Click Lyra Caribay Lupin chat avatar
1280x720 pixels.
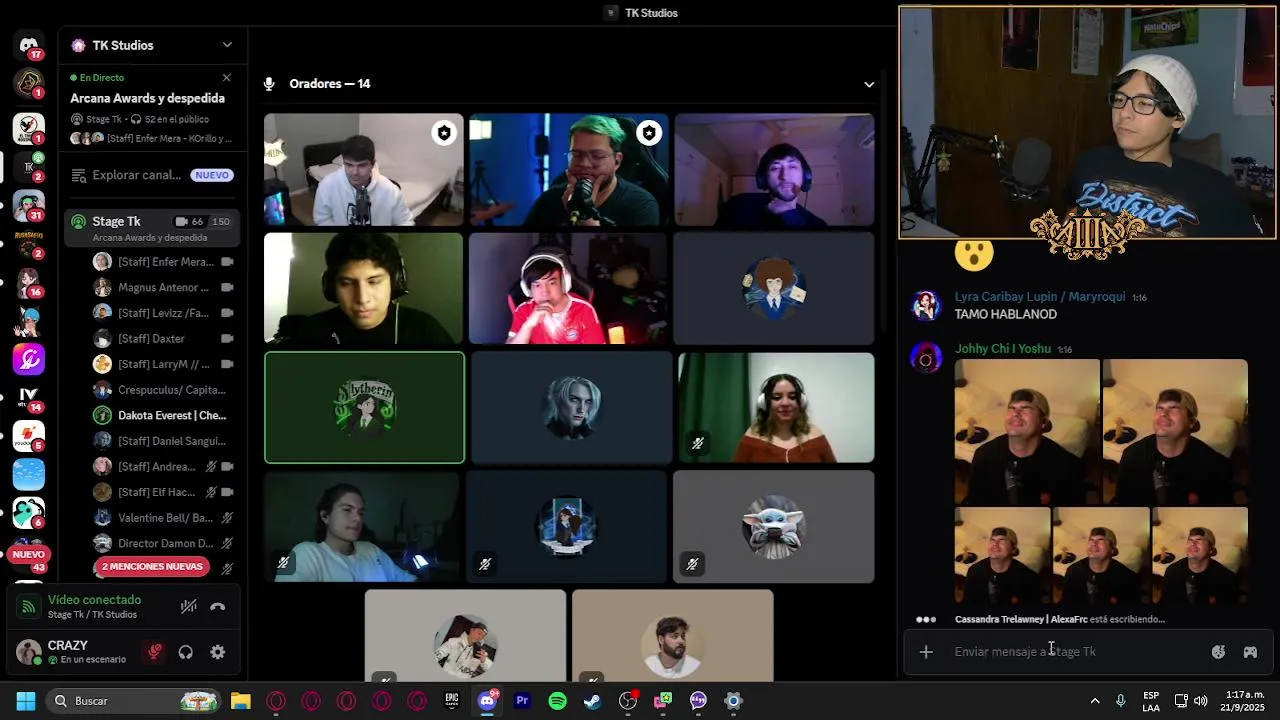(926, 305)
